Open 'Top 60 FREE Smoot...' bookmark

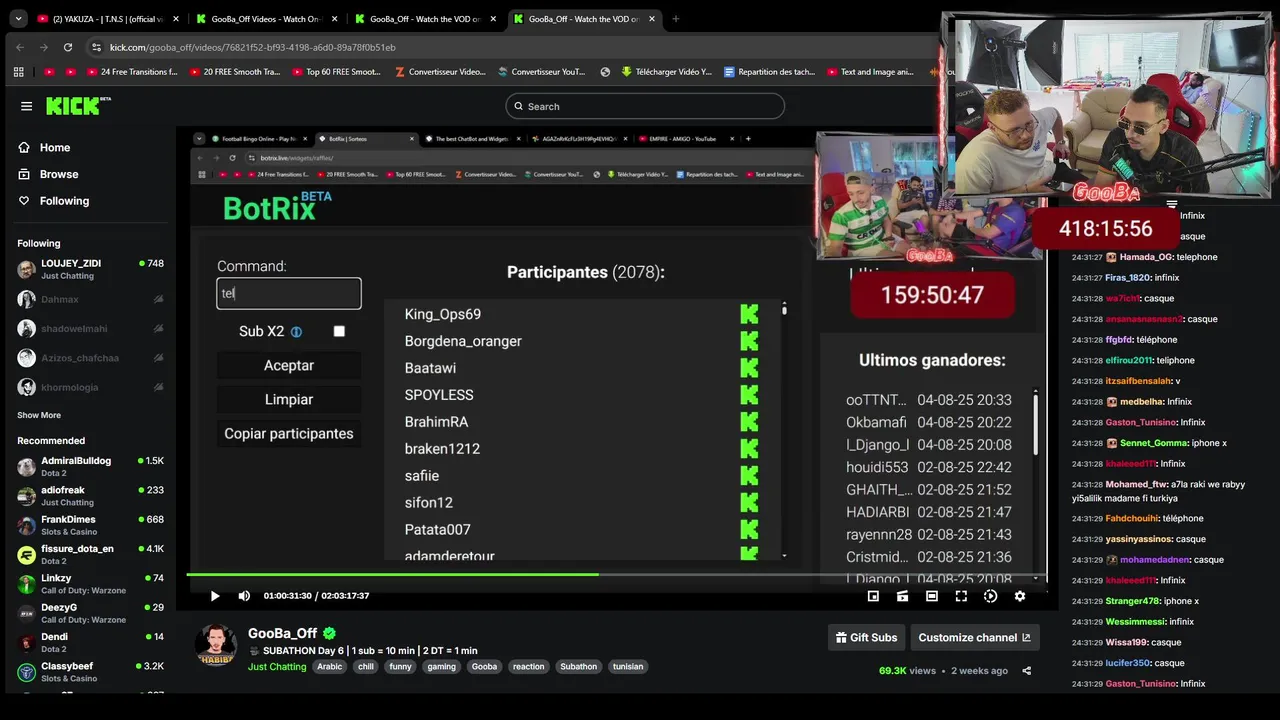[x=336, y=72]
